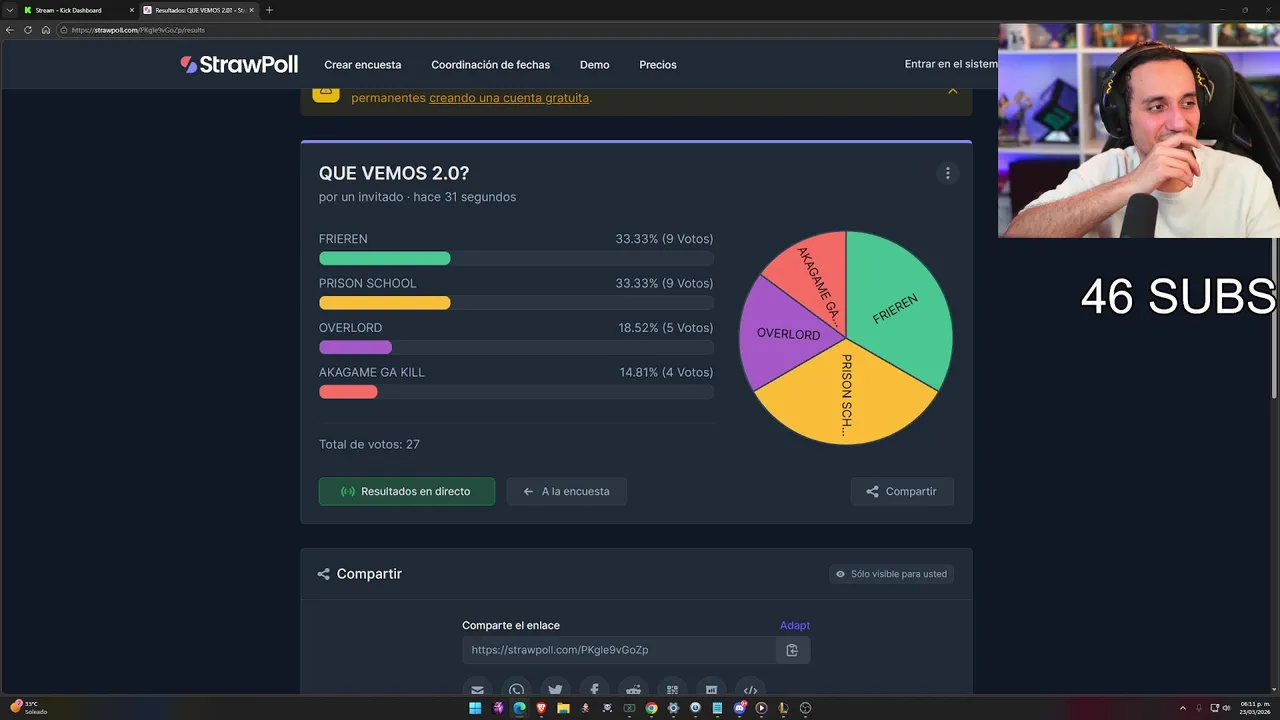This screenshot has width=1280, height=720.
Task: Open the browser tab list chevron
Action: [10, 10]
